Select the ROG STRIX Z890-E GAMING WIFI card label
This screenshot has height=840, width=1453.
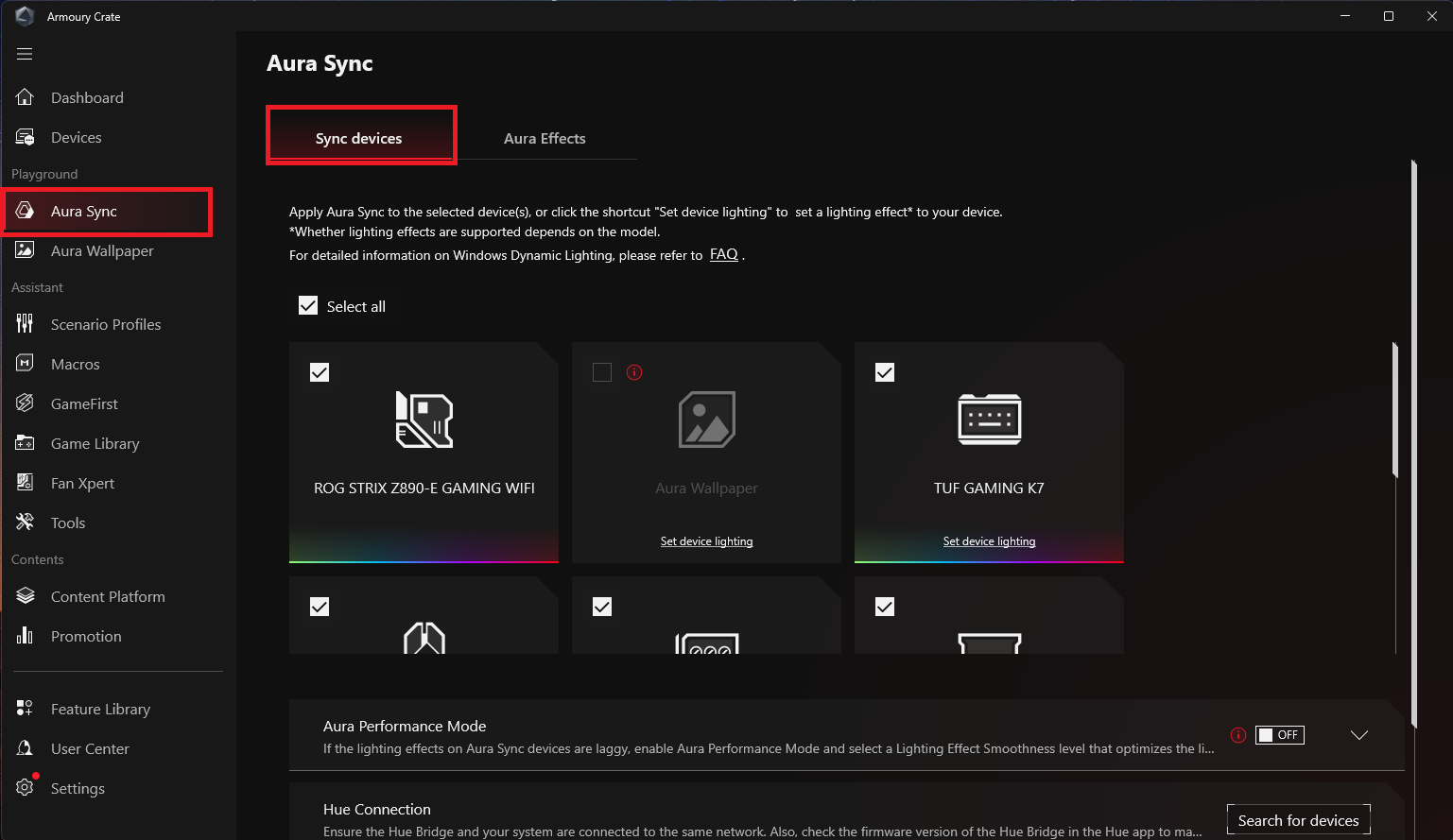point(424,488)
